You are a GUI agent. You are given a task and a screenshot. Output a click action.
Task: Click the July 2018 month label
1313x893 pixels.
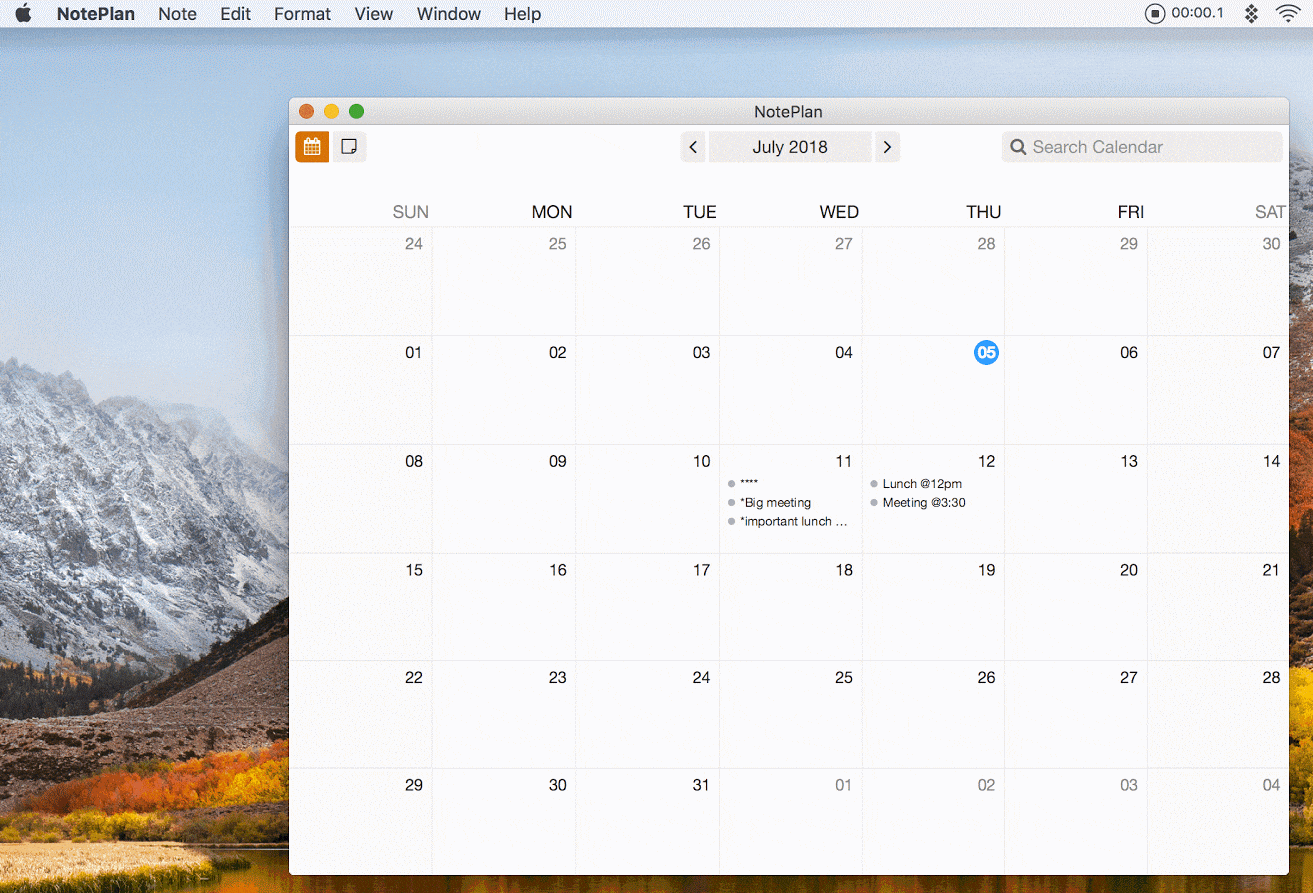click(790, 147)
